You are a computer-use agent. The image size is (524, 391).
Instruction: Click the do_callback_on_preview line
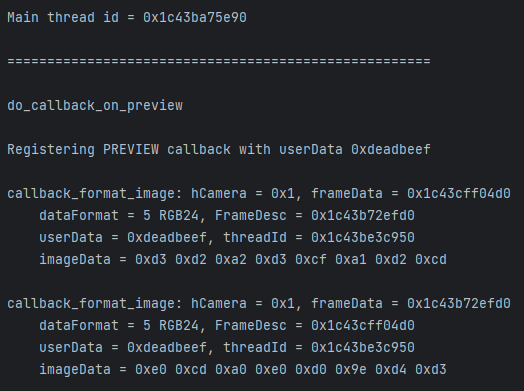tap(95, 106)
